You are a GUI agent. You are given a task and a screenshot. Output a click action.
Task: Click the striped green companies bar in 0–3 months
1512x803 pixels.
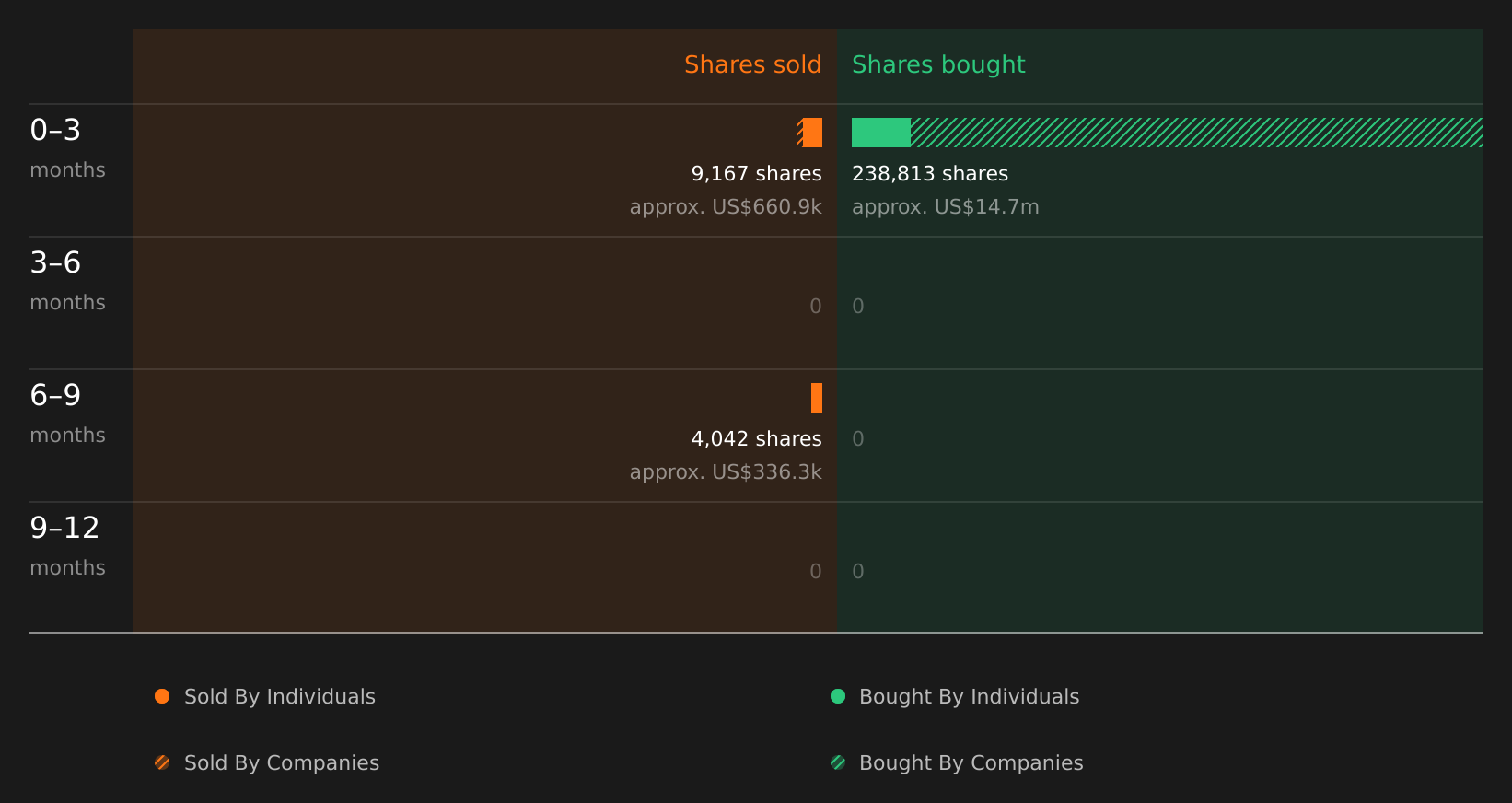(1196, 133)
